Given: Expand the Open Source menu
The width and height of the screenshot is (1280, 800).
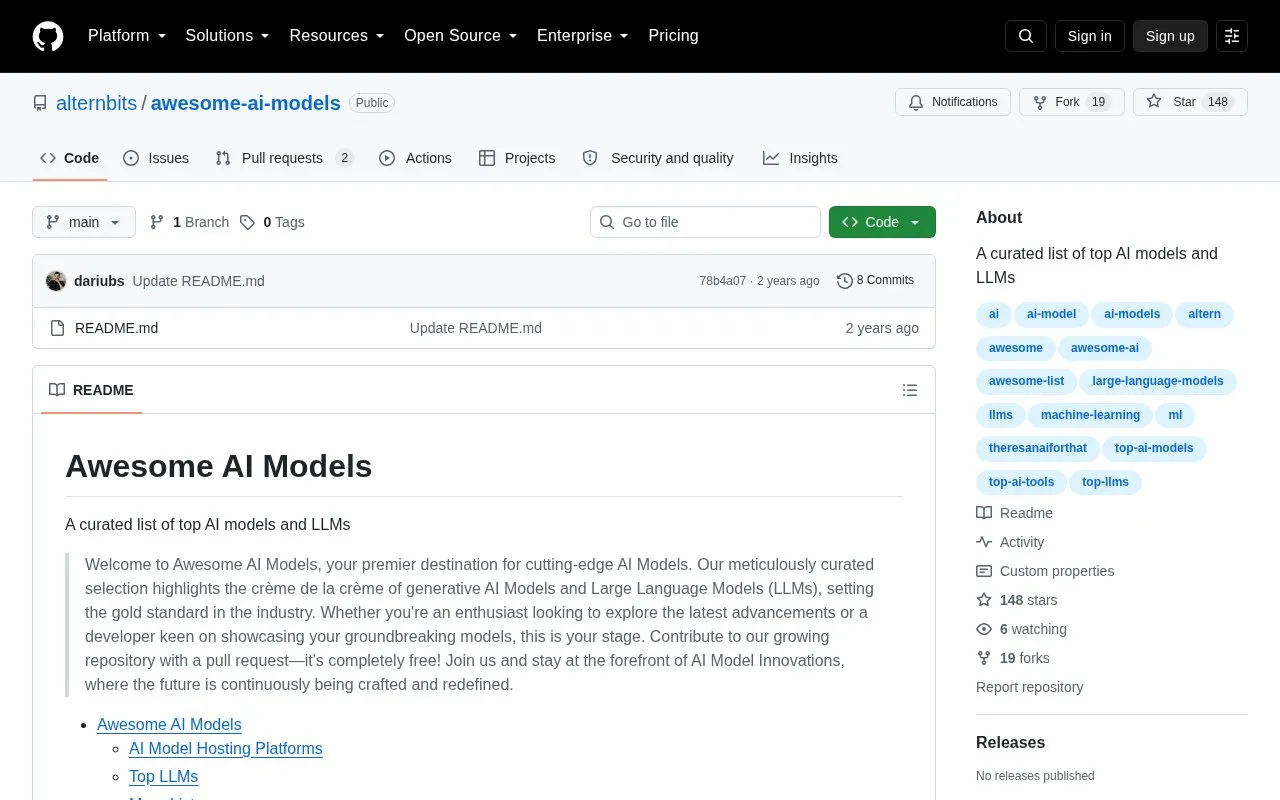Looking at the screenshot, I should pos(460,36).
